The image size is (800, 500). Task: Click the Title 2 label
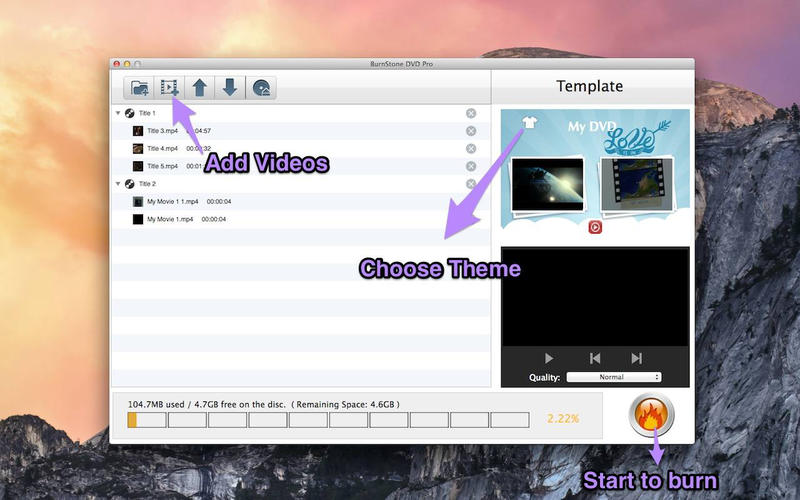[147, 184]
